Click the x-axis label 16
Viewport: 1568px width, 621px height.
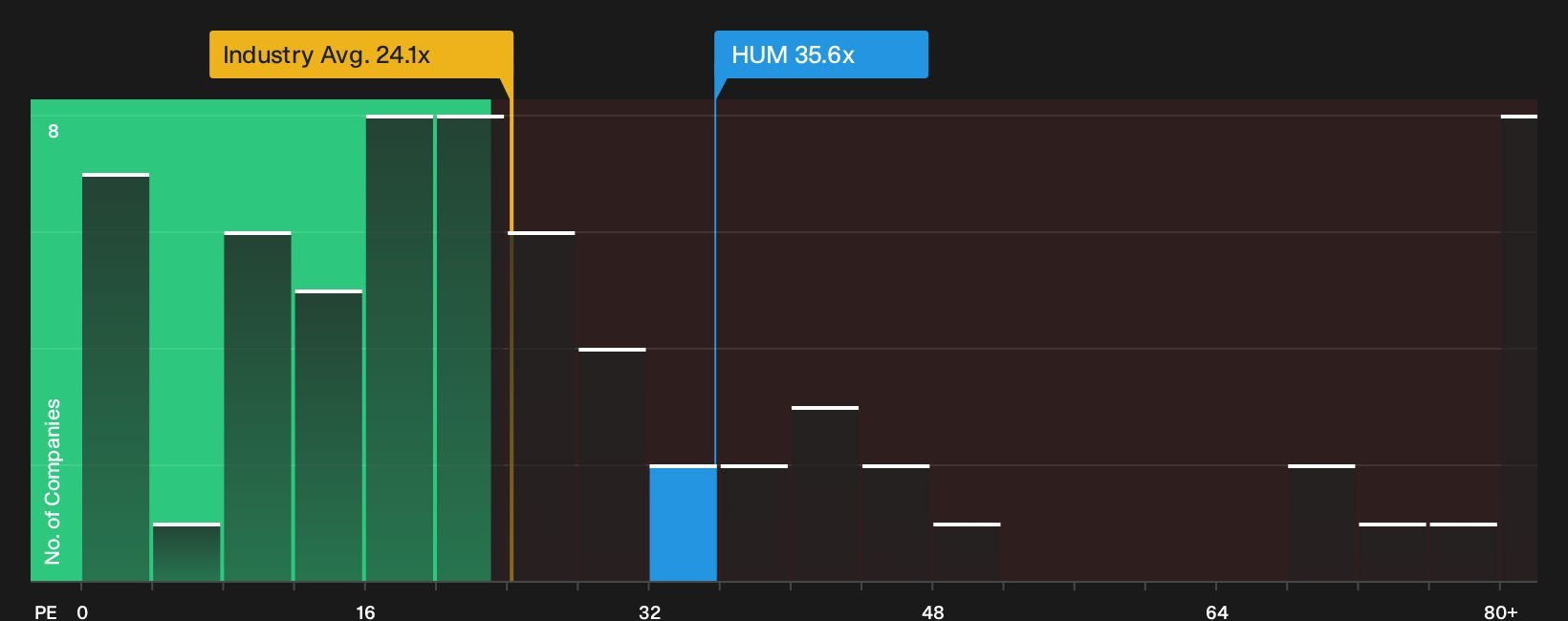[x=365, y=611]
